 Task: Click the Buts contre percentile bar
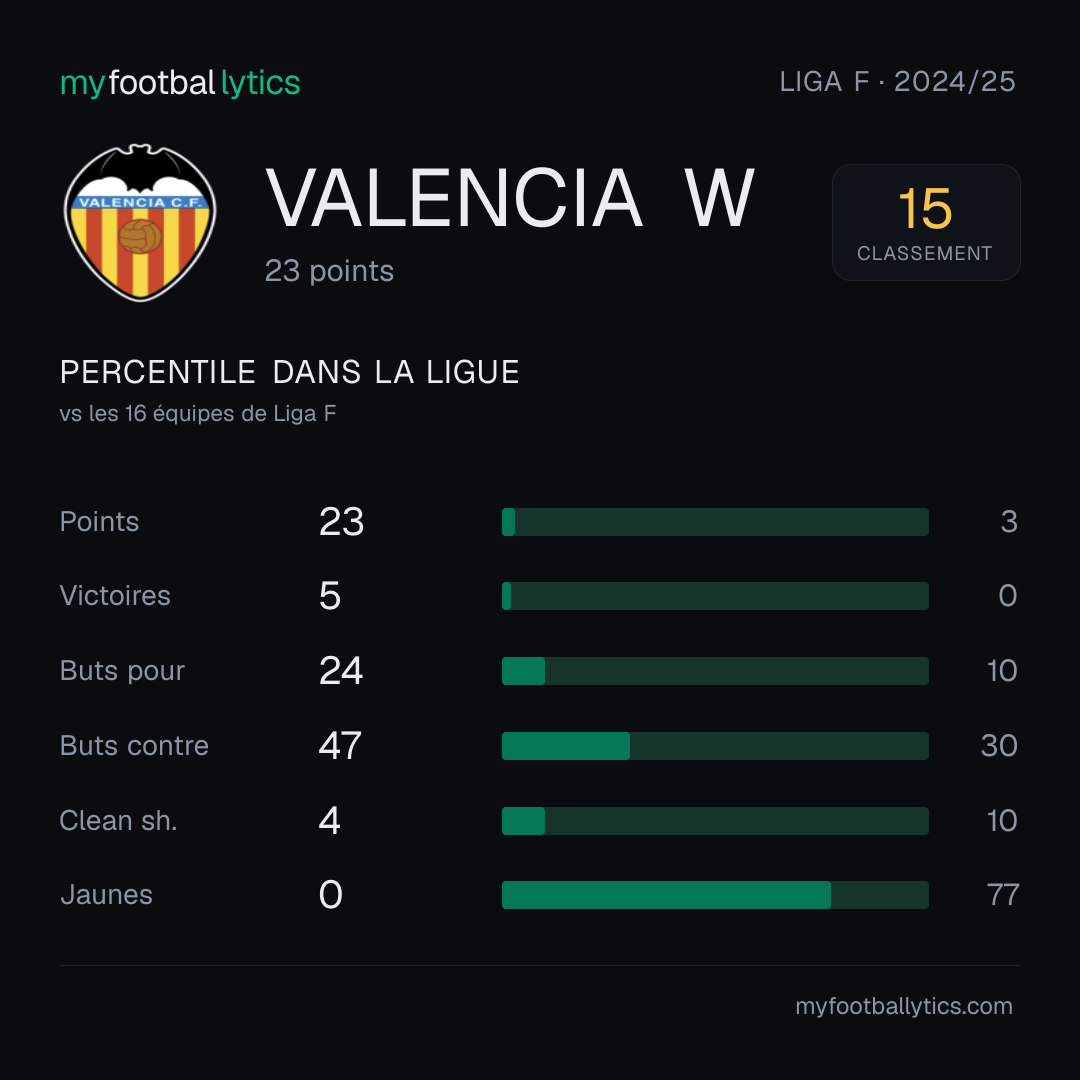(715, 746)
